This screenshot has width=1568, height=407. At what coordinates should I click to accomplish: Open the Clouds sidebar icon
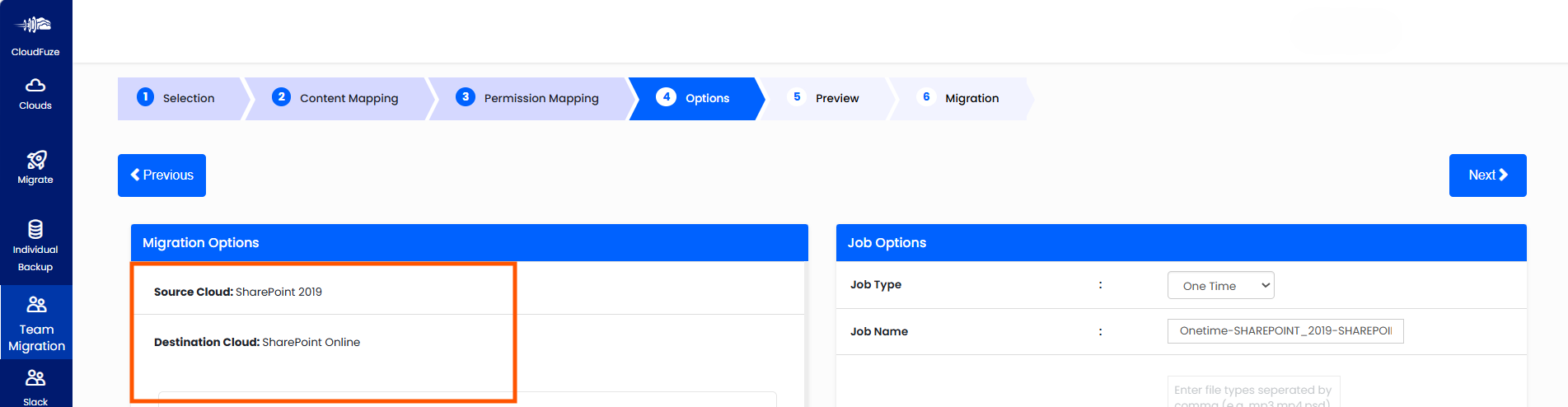pos(35,85)
